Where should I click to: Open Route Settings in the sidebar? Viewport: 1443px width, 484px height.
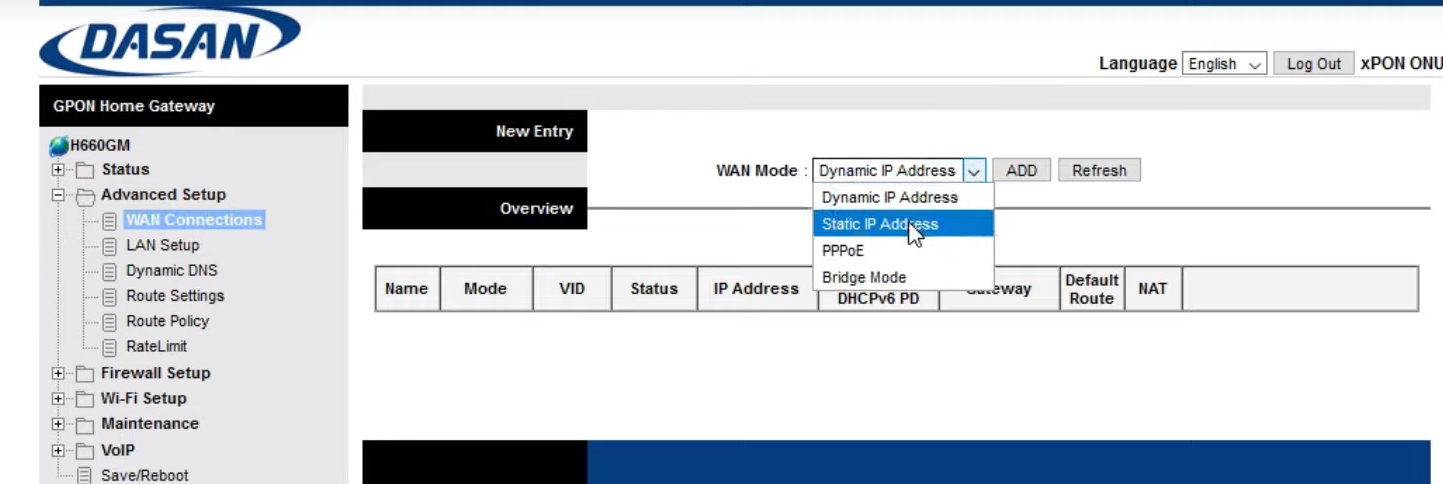pos(175,296)
